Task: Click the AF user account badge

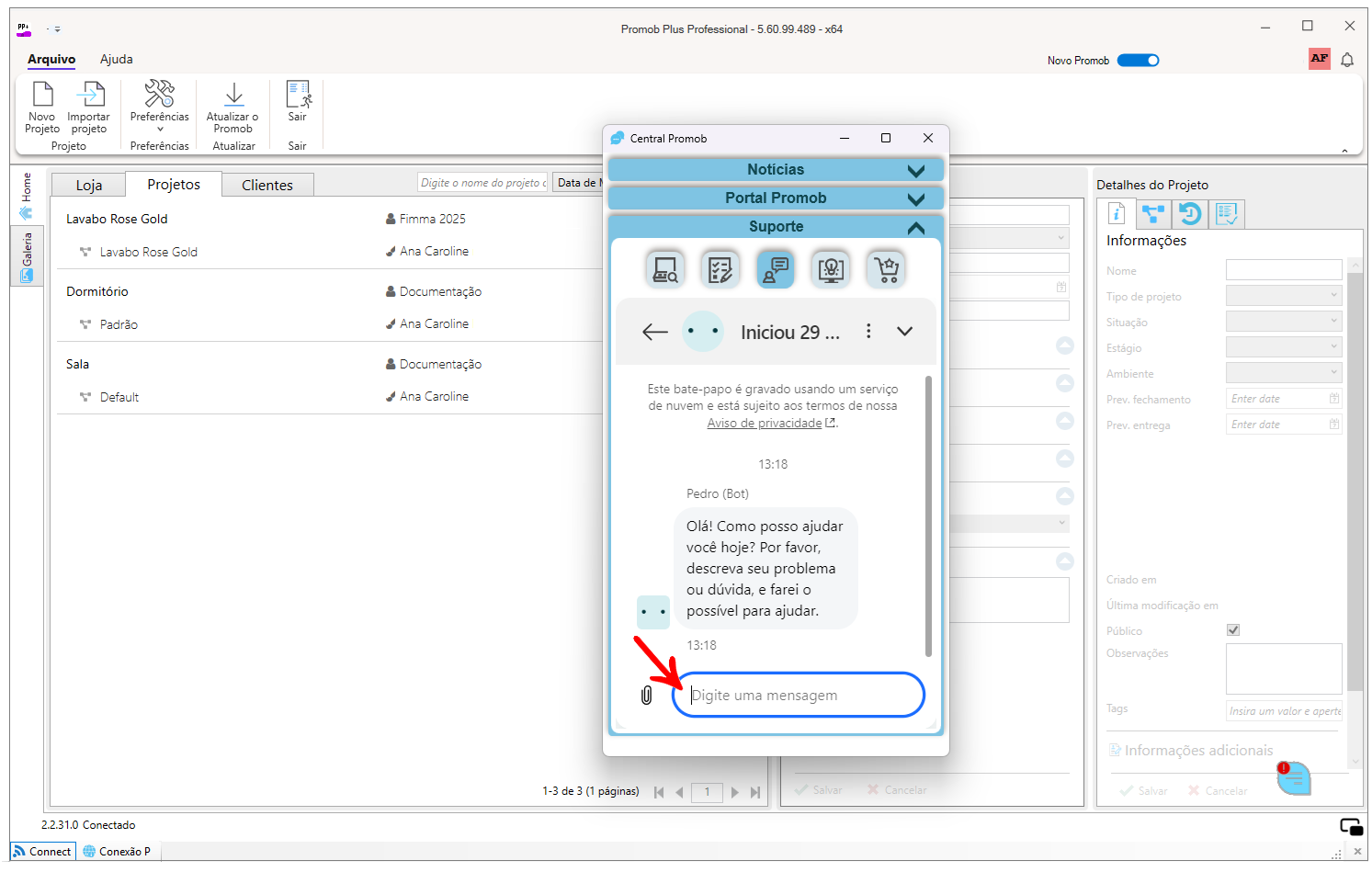Action: [1320, 59]
